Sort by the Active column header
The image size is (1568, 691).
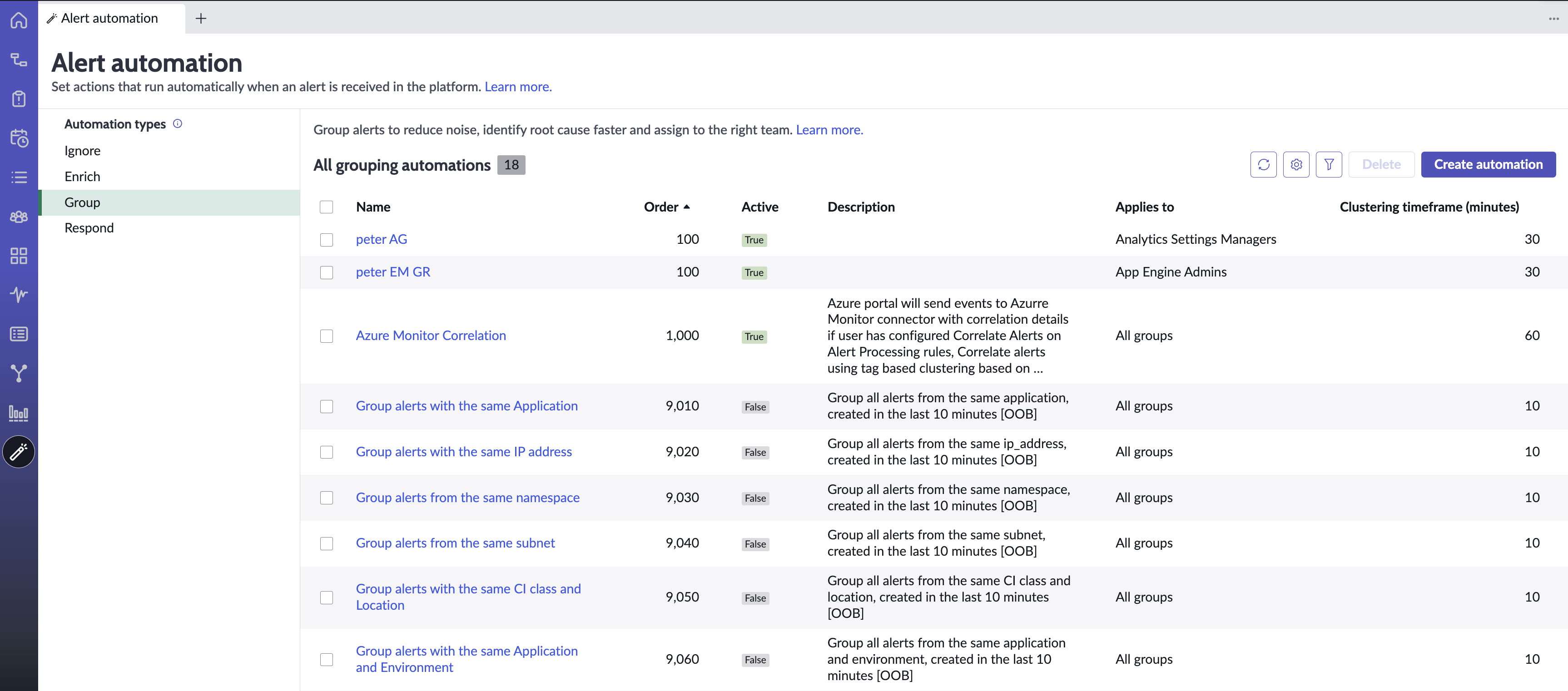click(759, 207)
